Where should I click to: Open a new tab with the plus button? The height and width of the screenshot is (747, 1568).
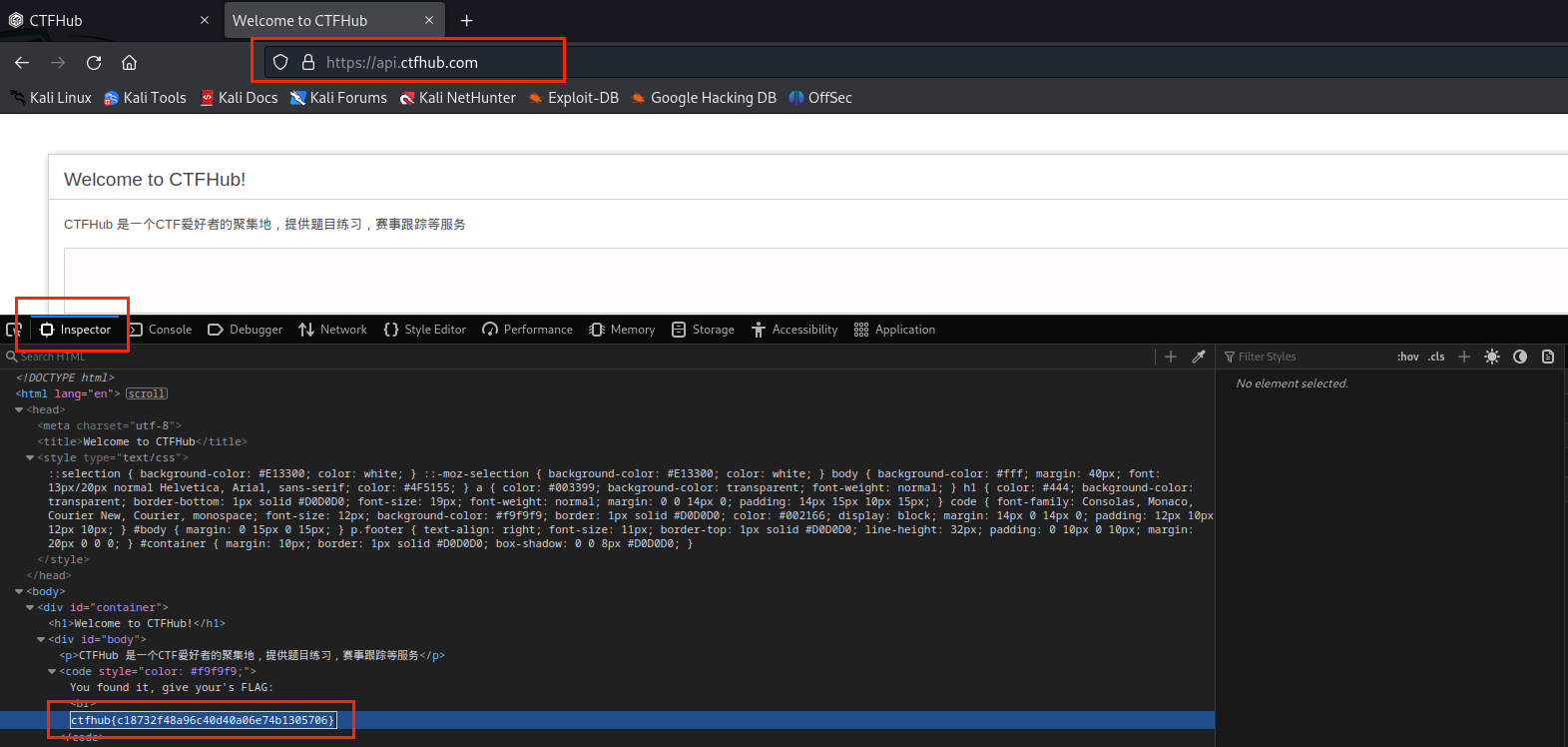pos(466,20)
